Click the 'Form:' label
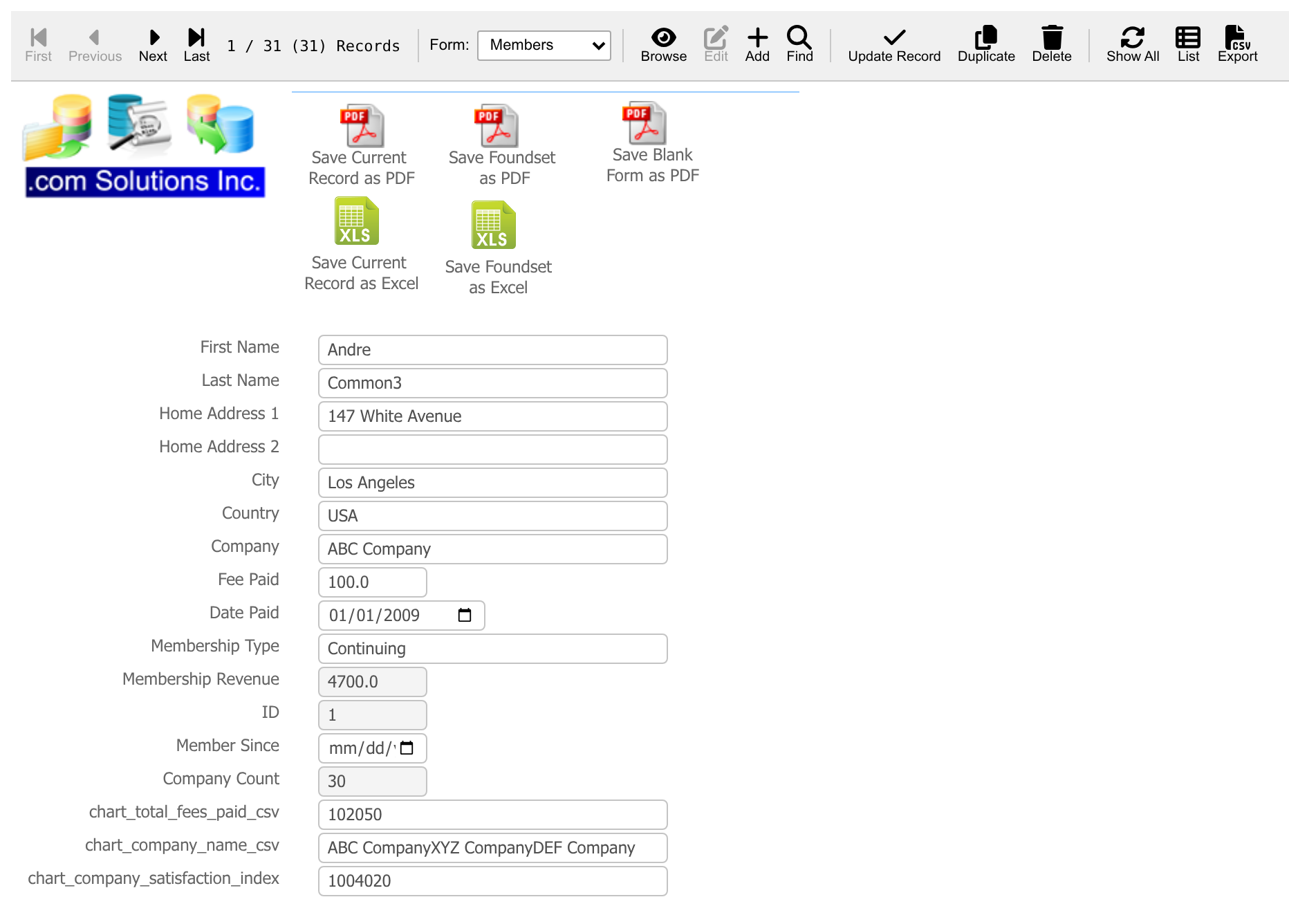This screenshot has width=1289, height=924. pyautogui.click(x=449, y=45)
